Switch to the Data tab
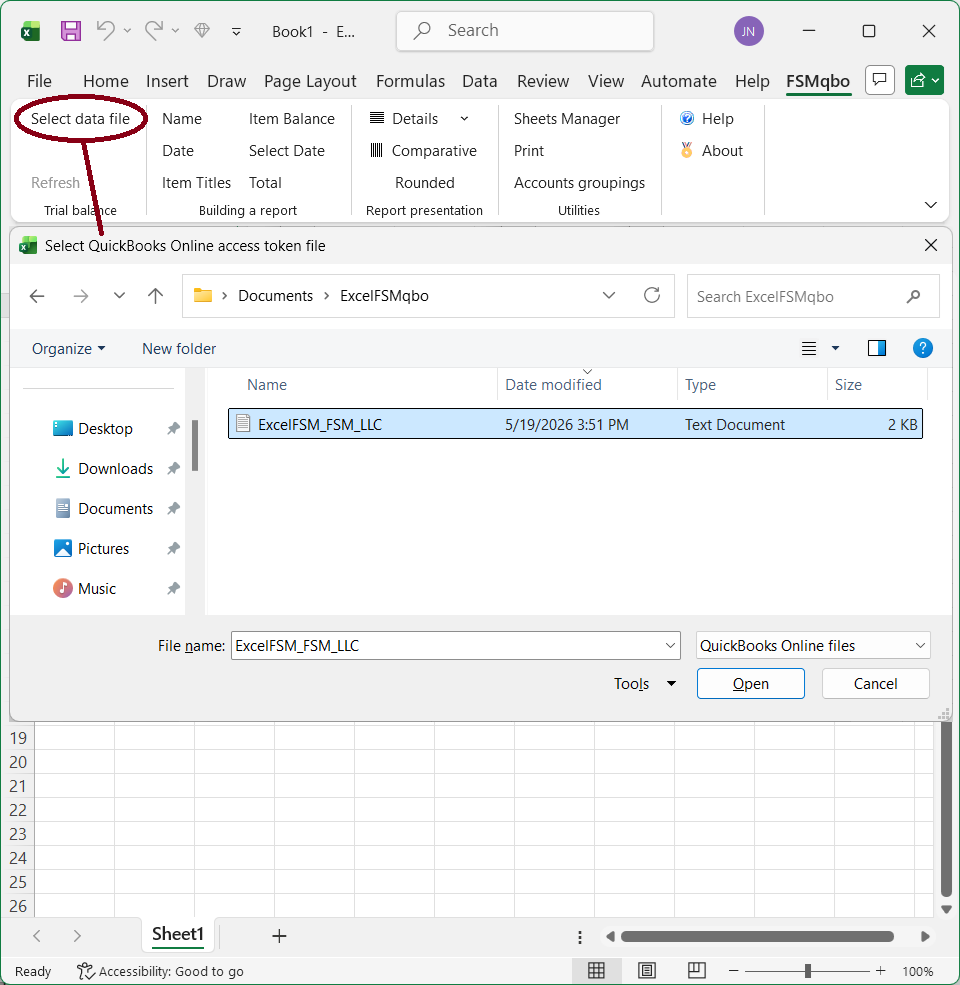 (479, 81)
